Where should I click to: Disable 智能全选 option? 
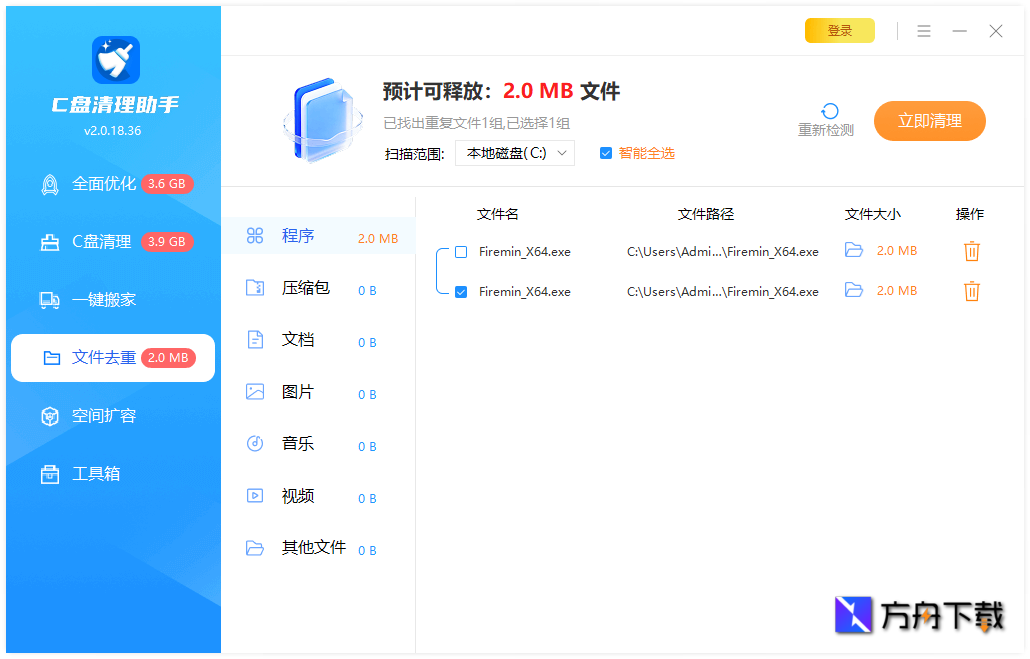[x=605, y=153]
